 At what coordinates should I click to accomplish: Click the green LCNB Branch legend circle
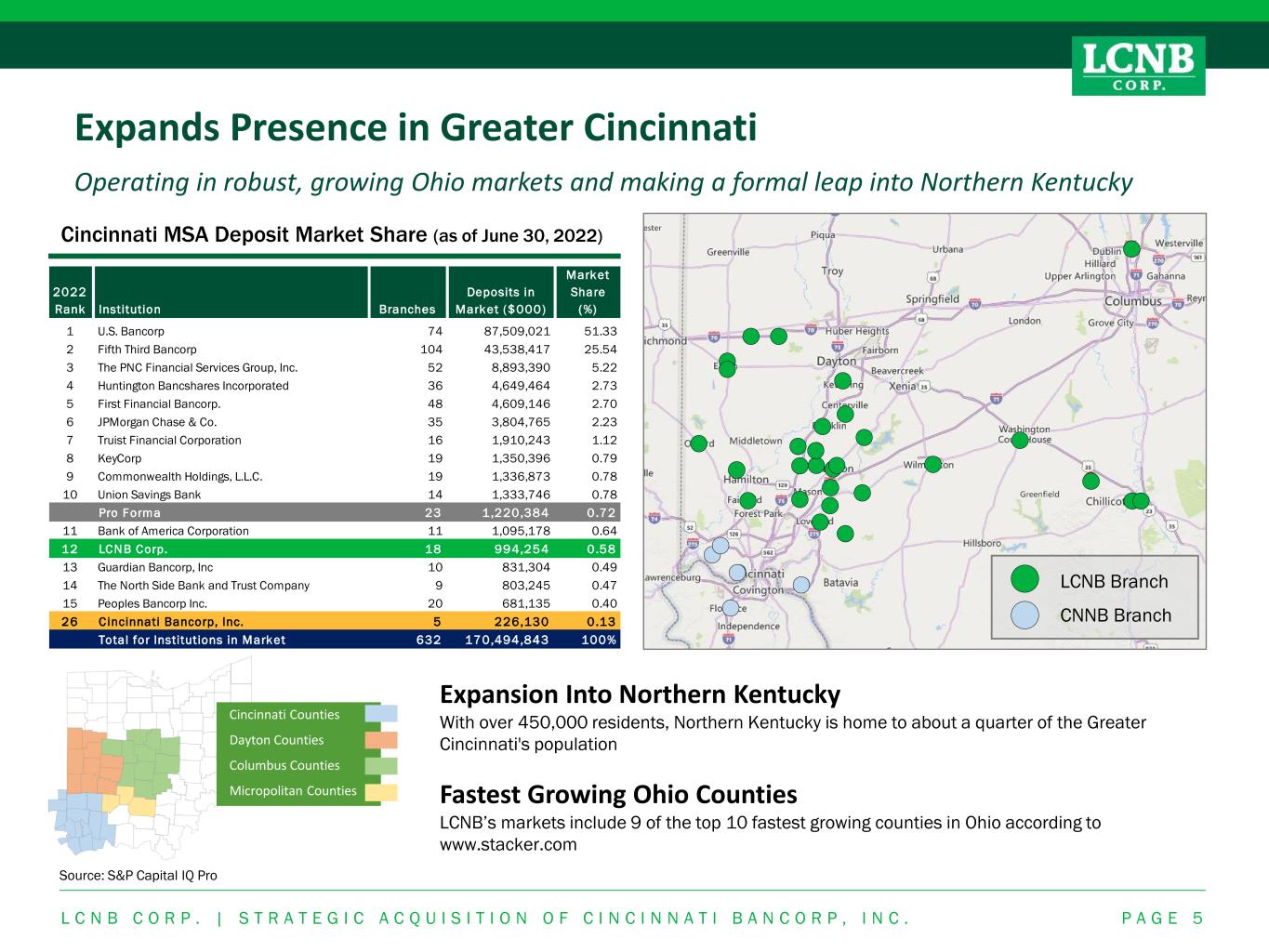tap(1025, 580)
